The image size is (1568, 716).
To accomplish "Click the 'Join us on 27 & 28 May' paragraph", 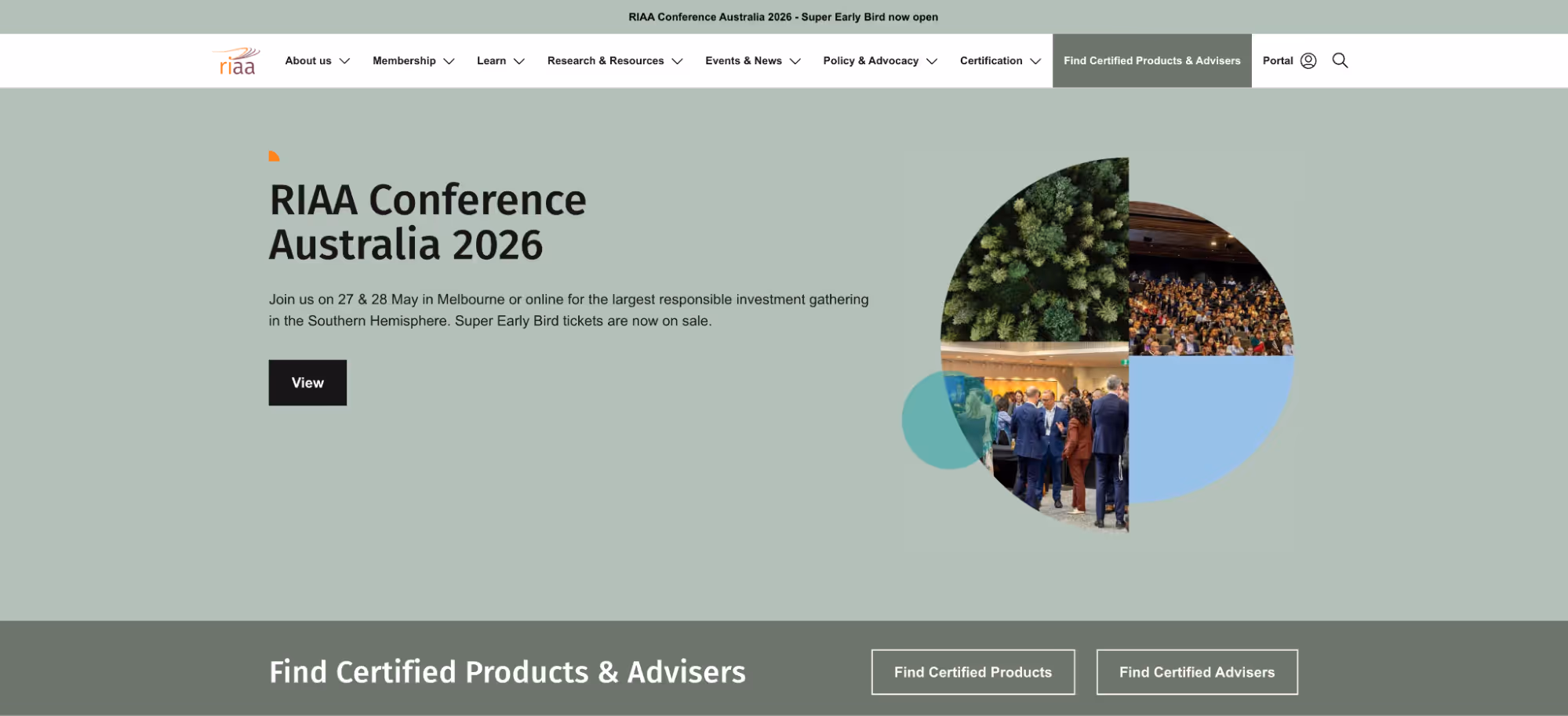I will pyautogui.click(x=569, y=310).
